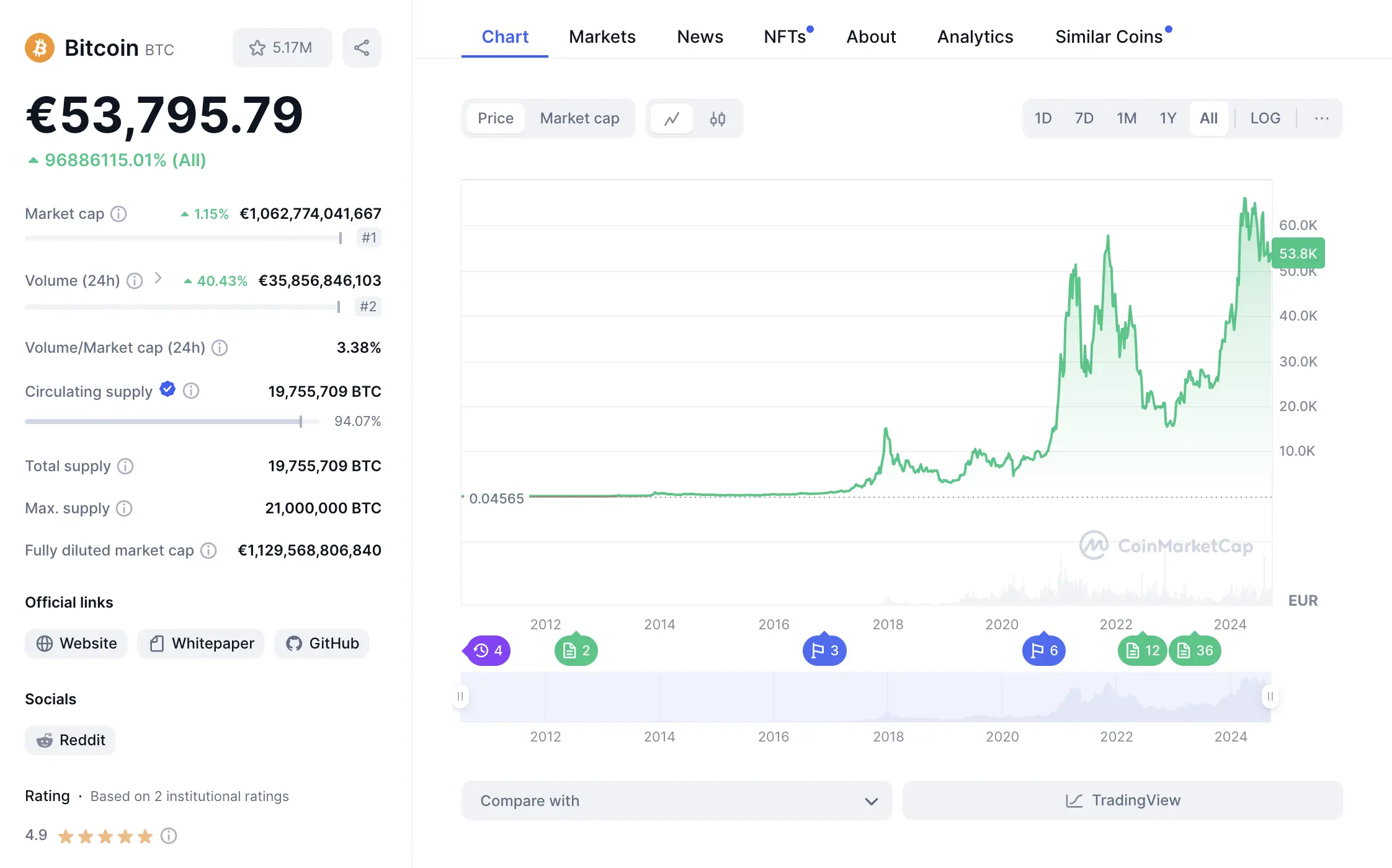Click the circulating supply progress bar
The image size is (1392, 868).
(172, 422)
